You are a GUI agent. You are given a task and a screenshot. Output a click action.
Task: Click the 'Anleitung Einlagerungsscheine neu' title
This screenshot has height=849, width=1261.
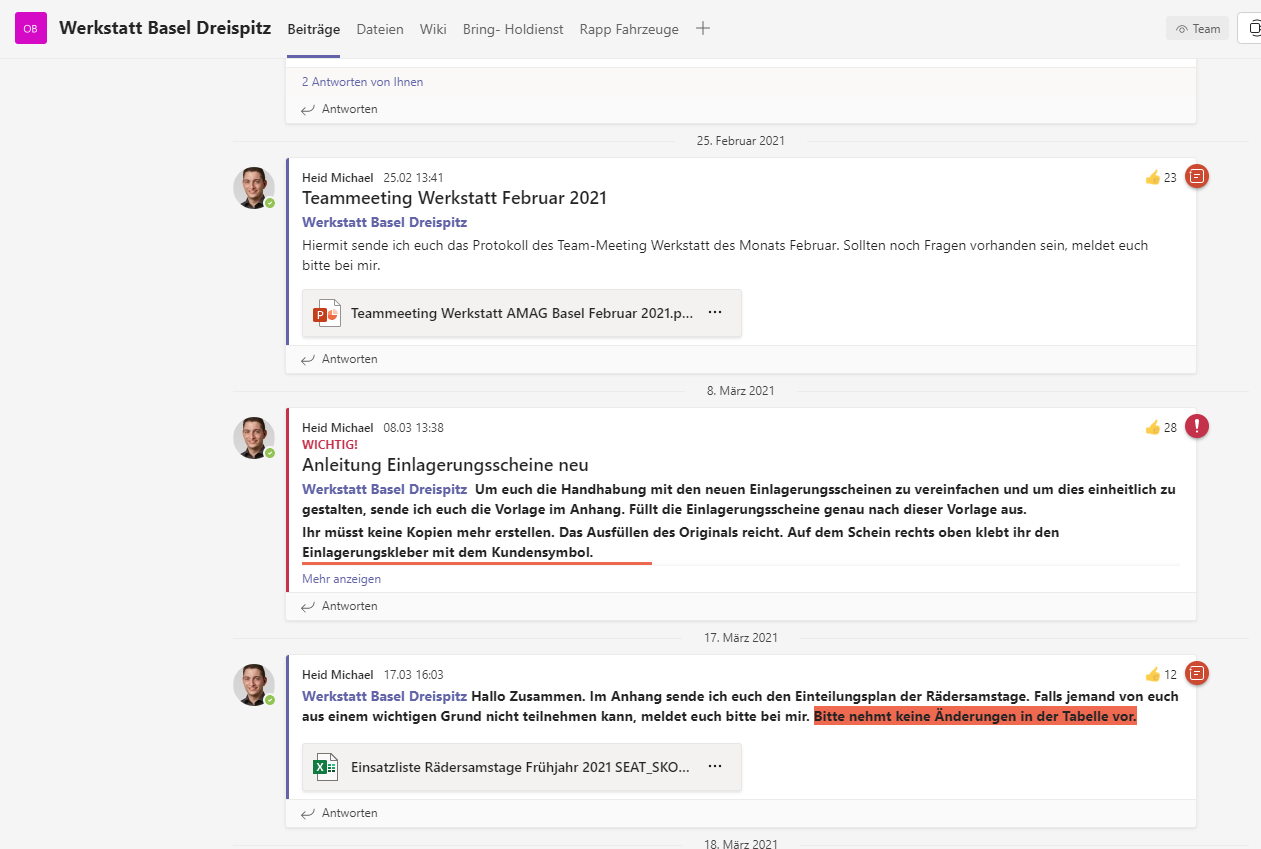click(445, 465)
